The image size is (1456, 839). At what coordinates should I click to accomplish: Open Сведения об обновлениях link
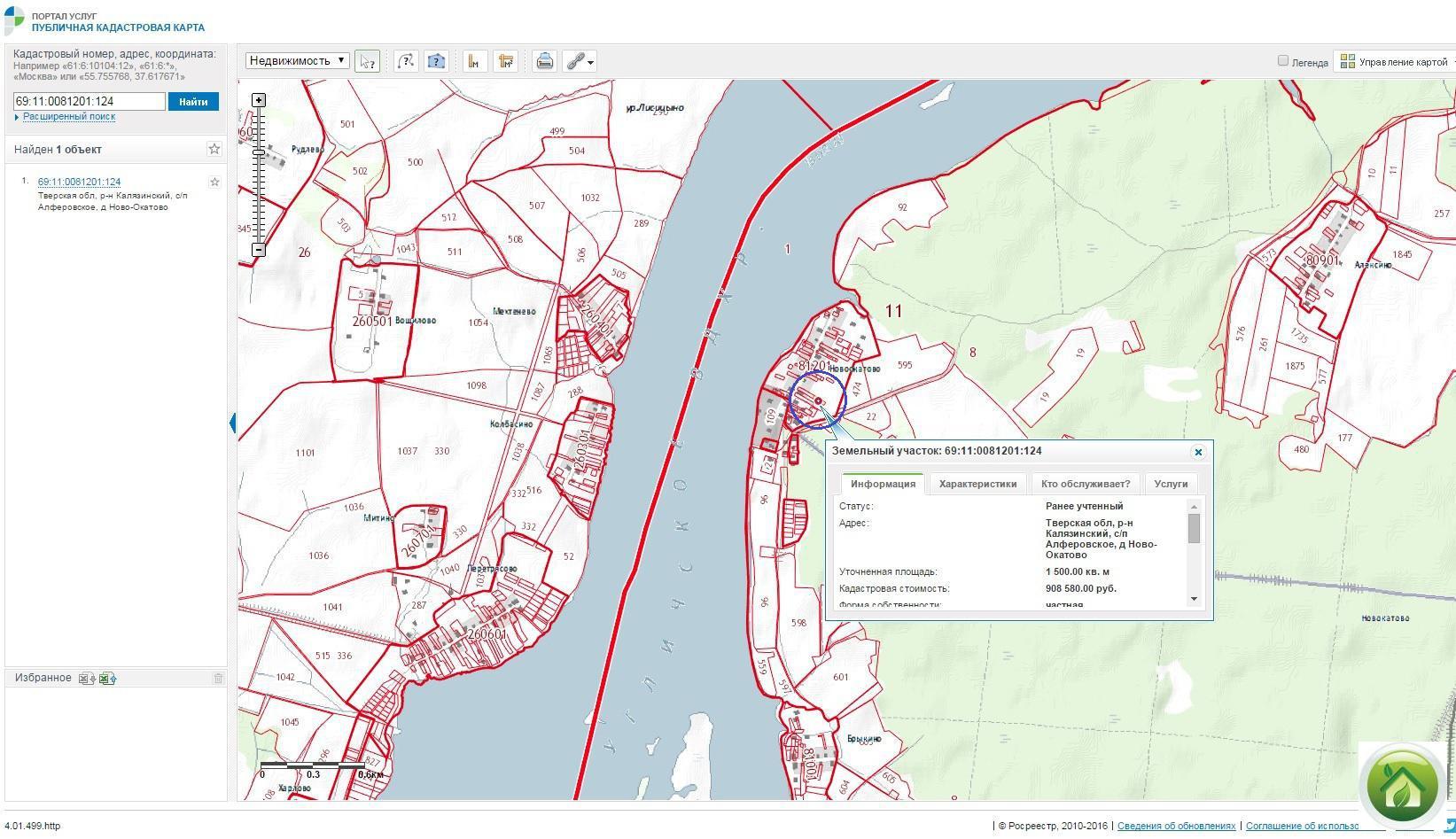point(1176,826)
